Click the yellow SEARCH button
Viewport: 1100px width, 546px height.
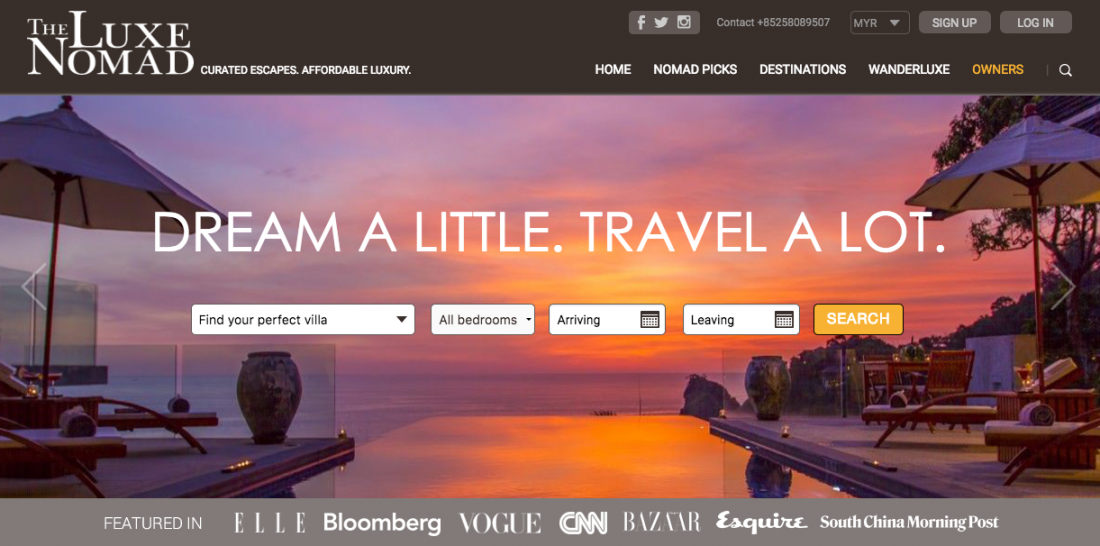pos(858,319)
